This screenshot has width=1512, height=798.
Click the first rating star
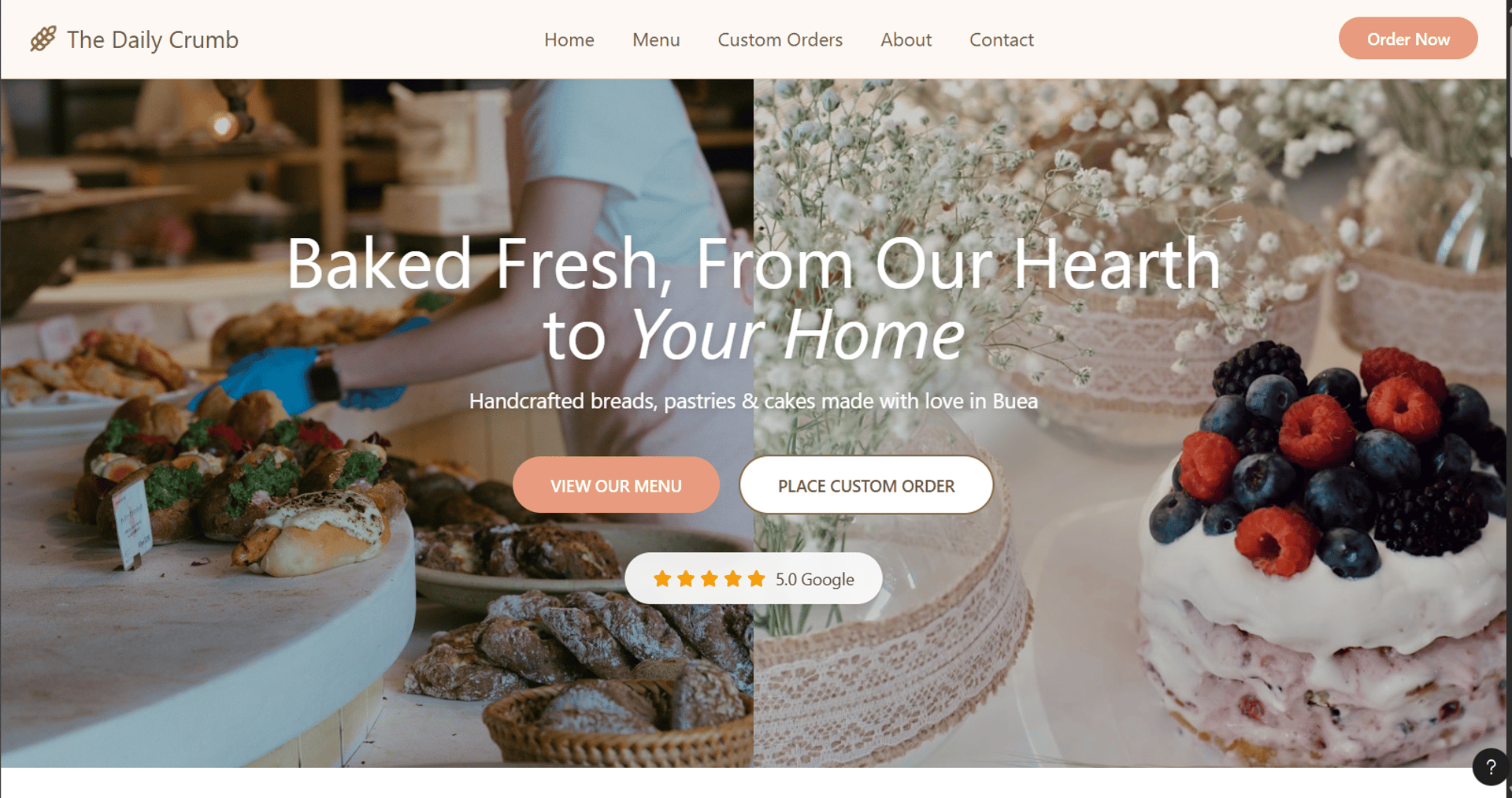click(x=662, y=579)
